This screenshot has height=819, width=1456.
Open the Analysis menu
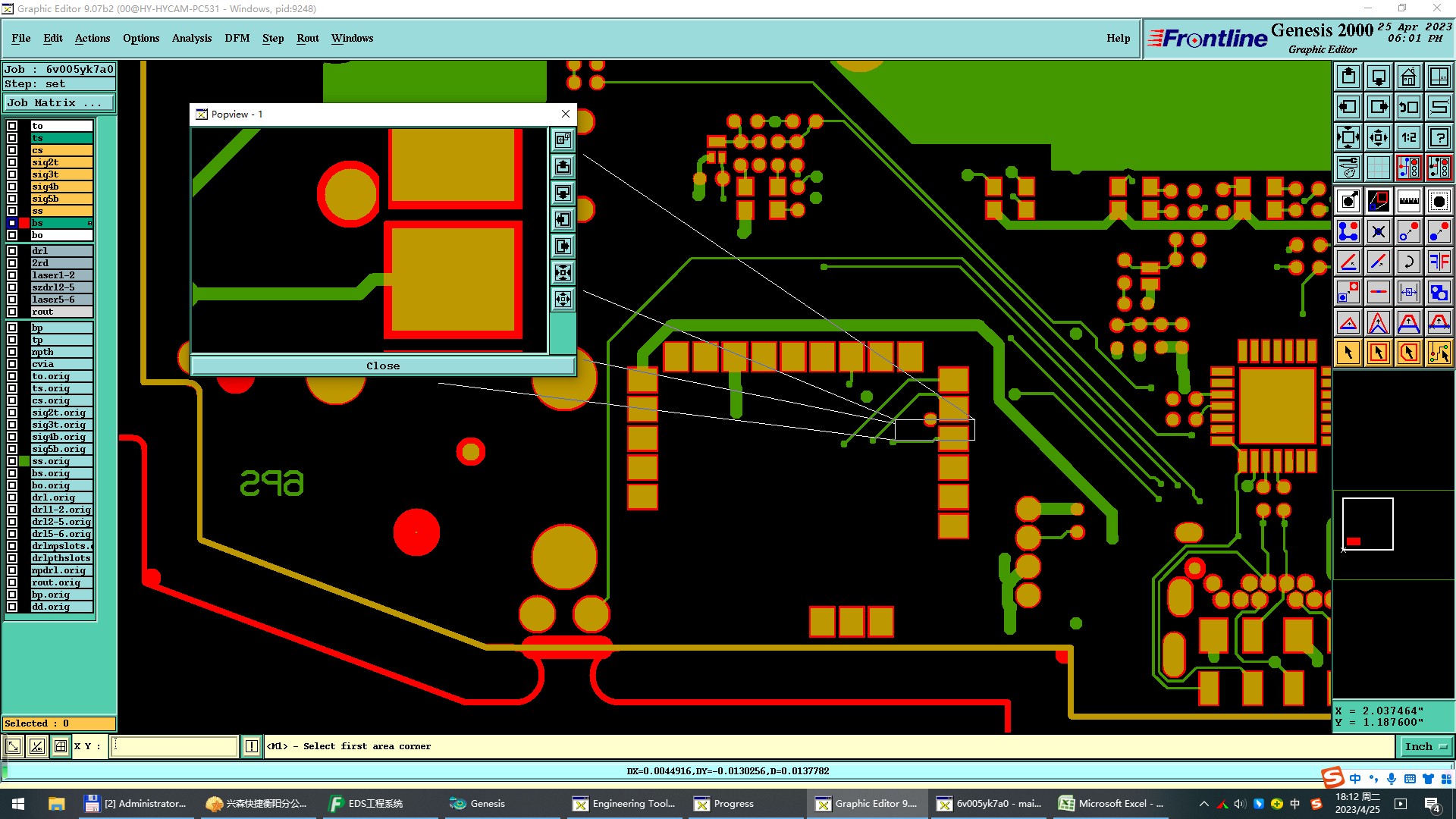(x=191, y=38)
